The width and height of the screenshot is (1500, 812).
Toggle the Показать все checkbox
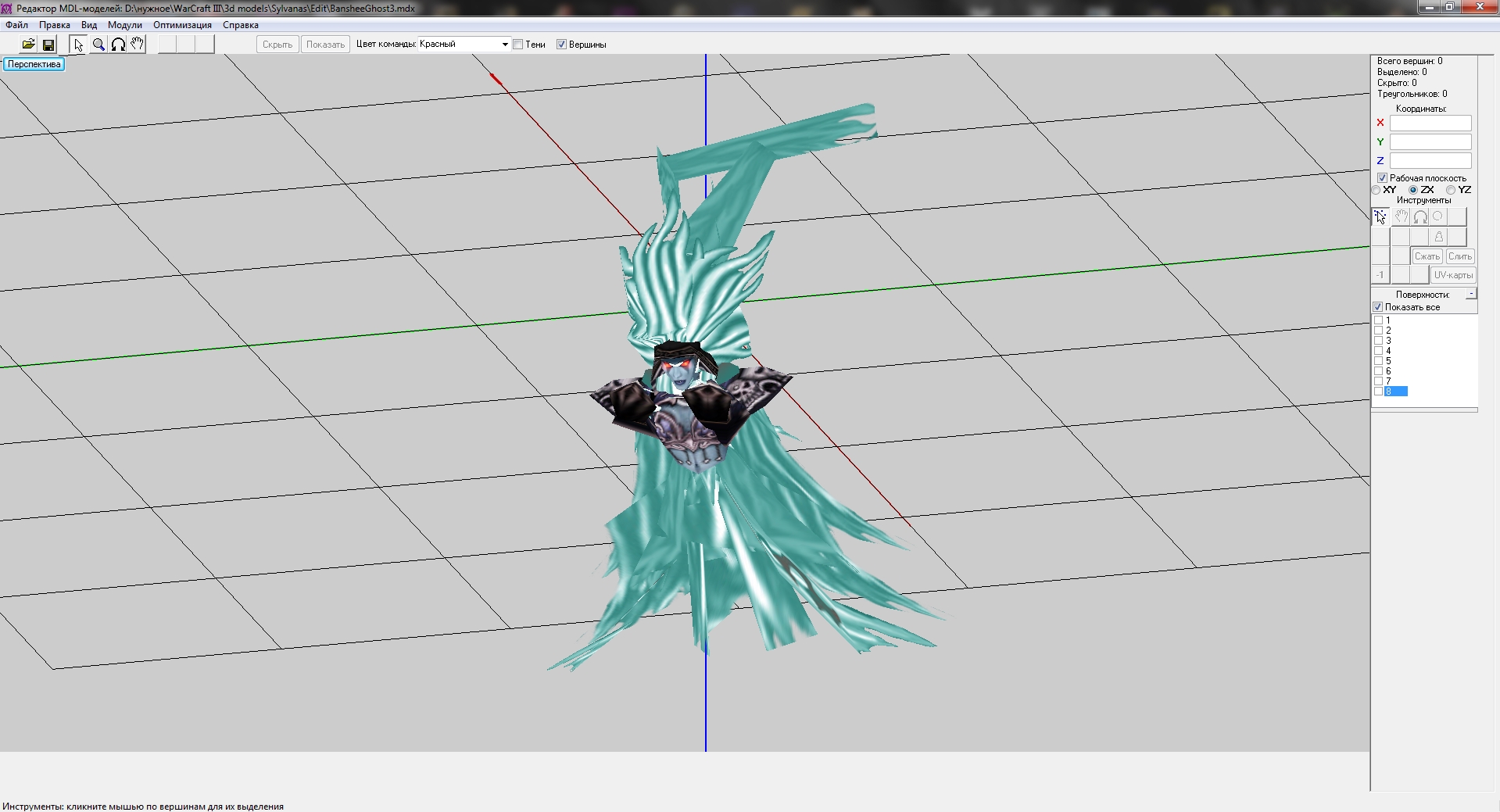[x=1378, y=307]
